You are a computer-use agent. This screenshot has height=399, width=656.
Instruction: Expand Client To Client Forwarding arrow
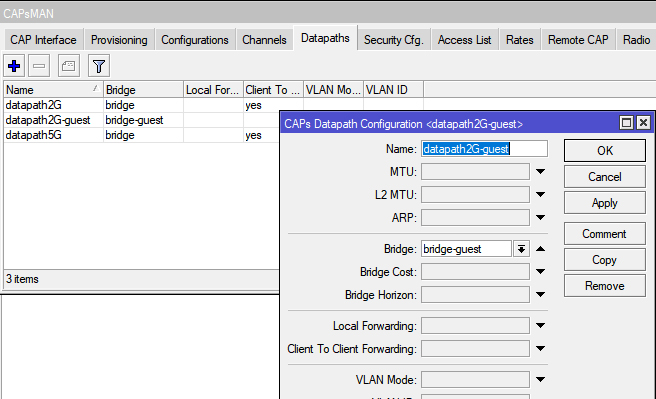(541, 348)
